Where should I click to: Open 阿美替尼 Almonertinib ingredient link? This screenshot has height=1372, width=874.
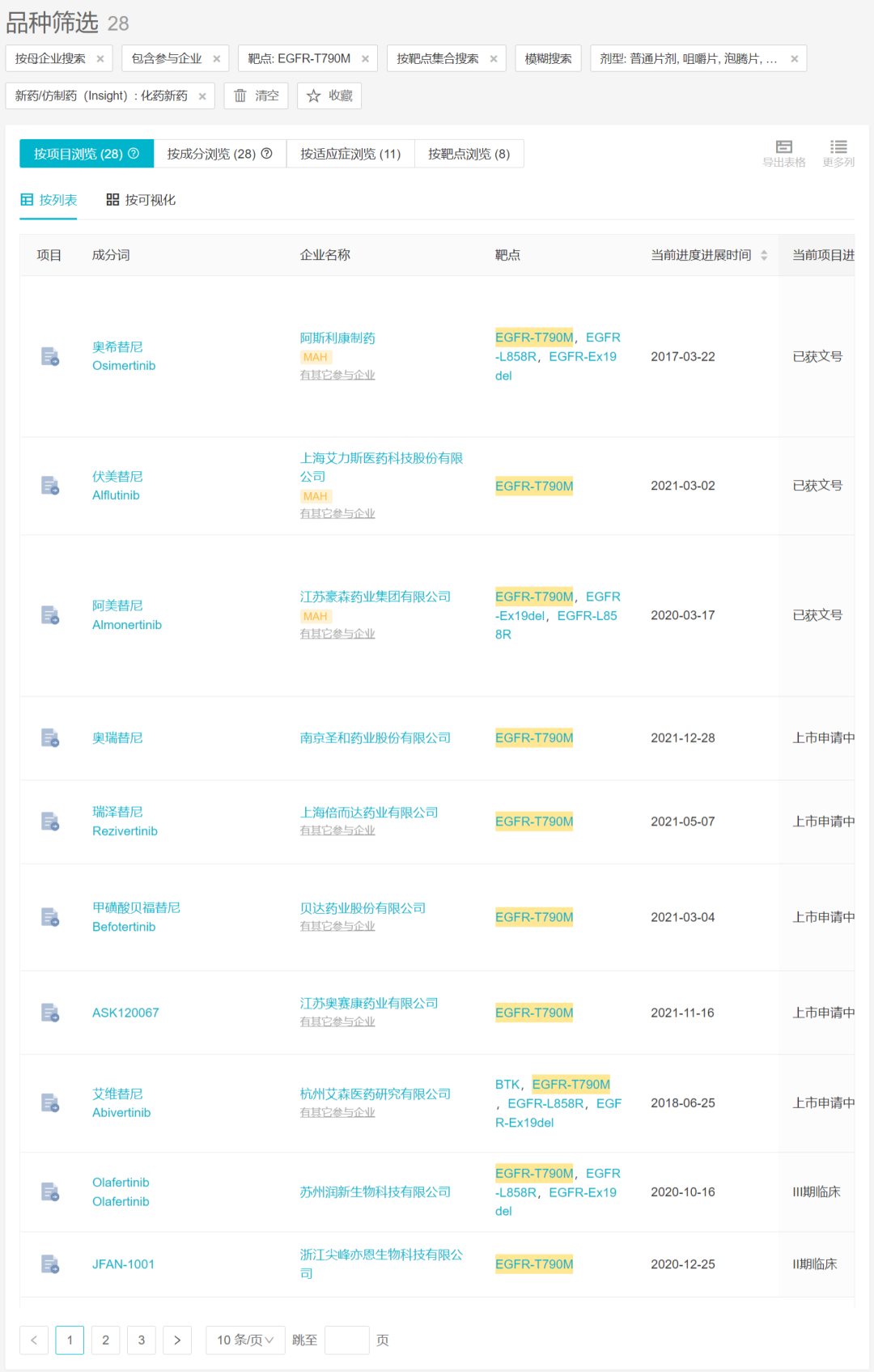click(x=127, y=615)
